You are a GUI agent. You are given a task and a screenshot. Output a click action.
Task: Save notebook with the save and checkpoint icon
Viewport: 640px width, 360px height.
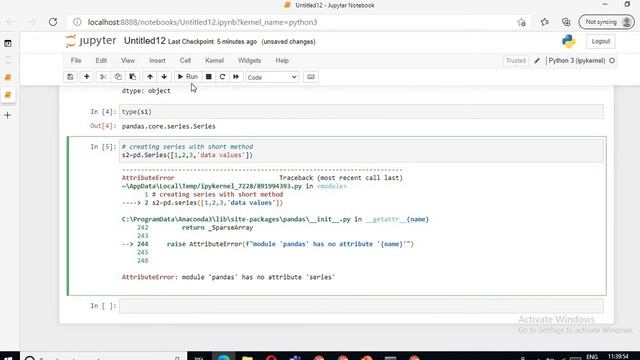click(x=70, y=77)
